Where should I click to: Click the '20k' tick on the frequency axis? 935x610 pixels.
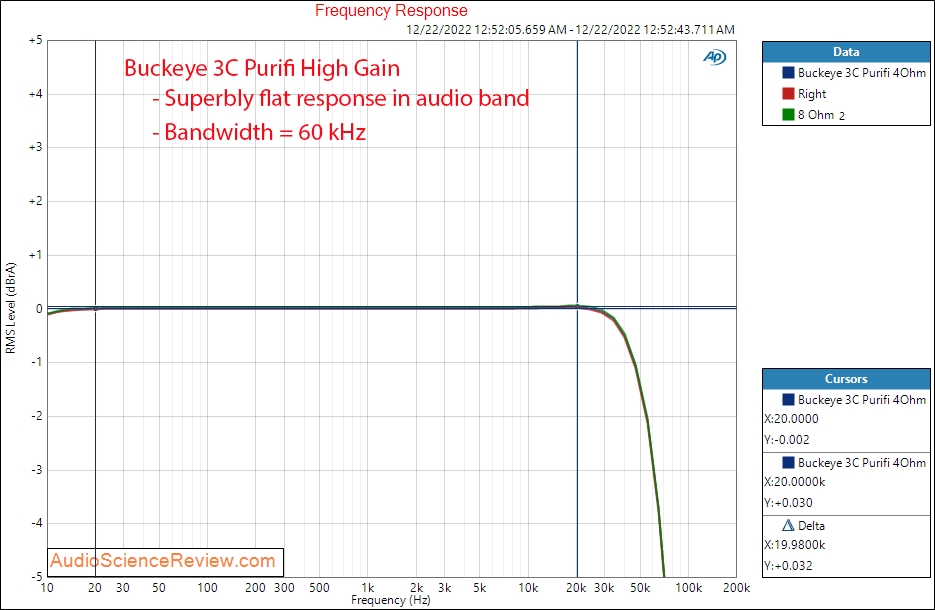click(576, 588)
